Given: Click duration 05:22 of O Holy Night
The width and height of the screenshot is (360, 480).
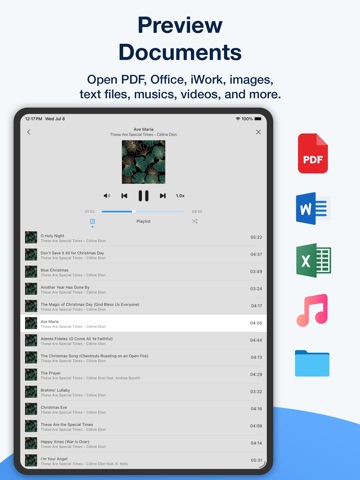Looking at the screenshot, I should [x=256, y=237].
